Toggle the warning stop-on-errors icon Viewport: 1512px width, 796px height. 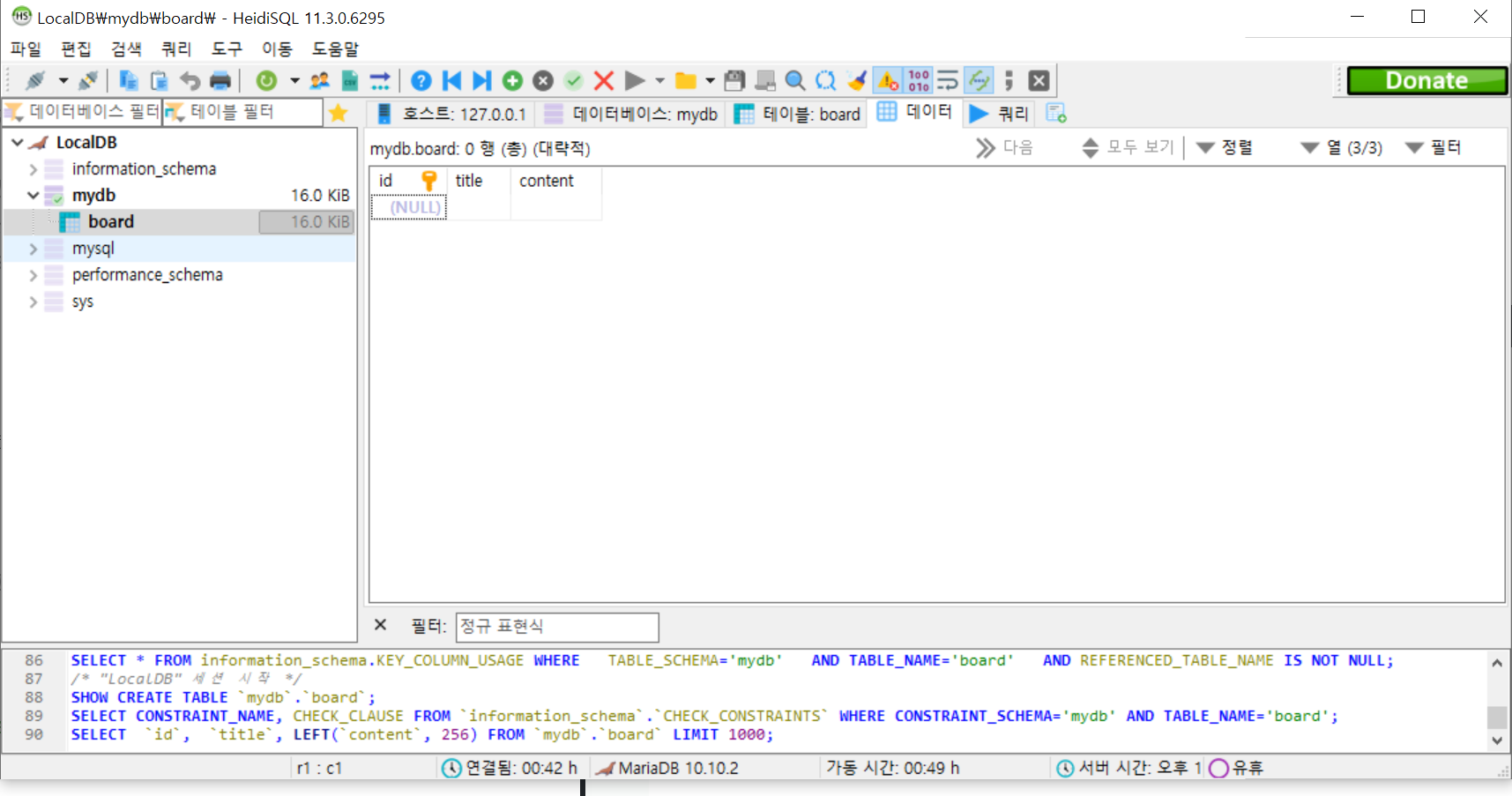888,81
